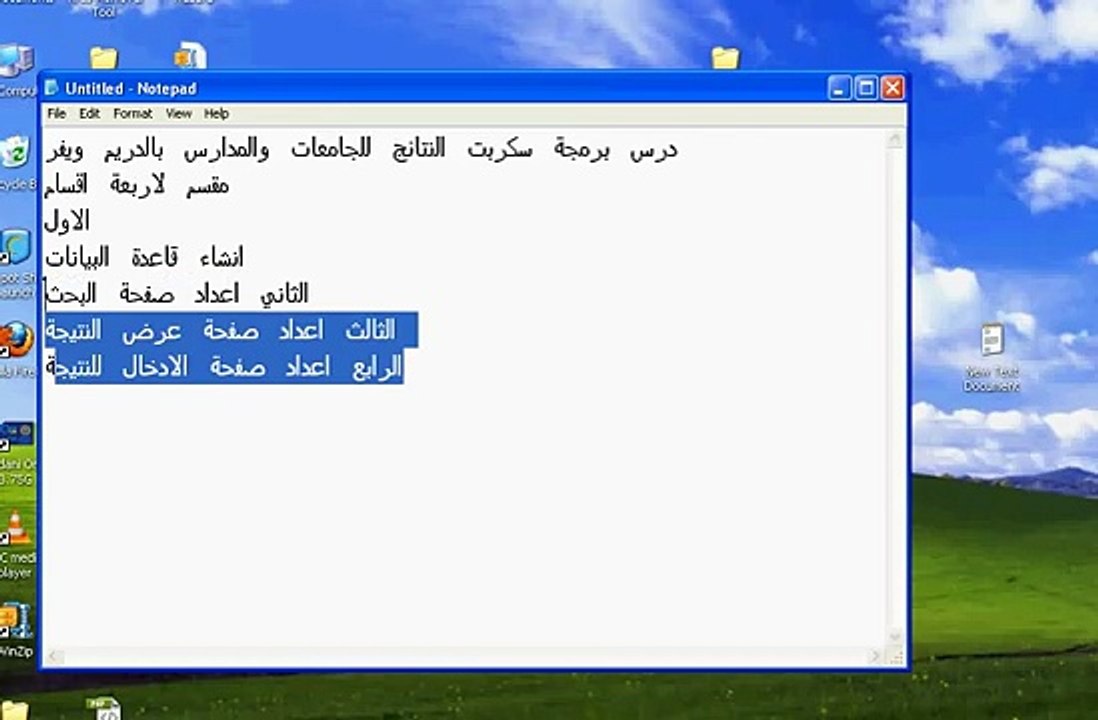Click the word مقسم in the second line
Image resolution: width=1098 pixels, height=720 pixels.
click(x=207, y=186)
